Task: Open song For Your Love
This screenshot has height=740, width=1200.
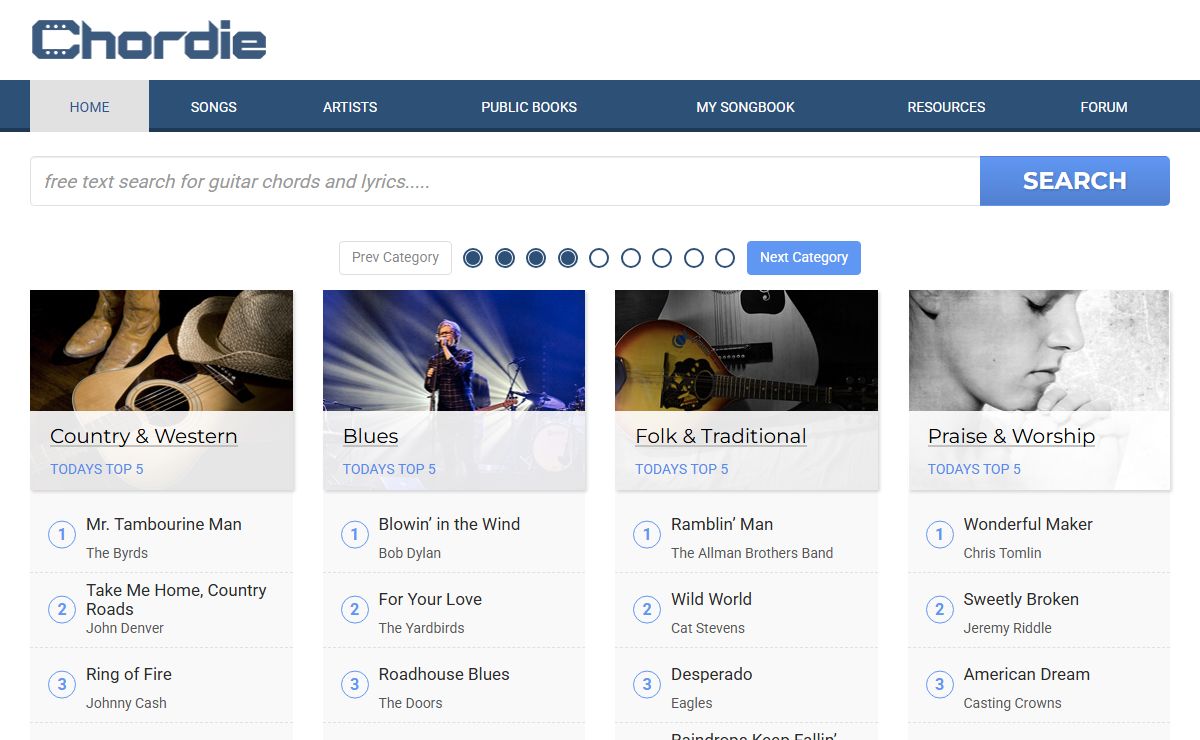Action: click(430, 599)
